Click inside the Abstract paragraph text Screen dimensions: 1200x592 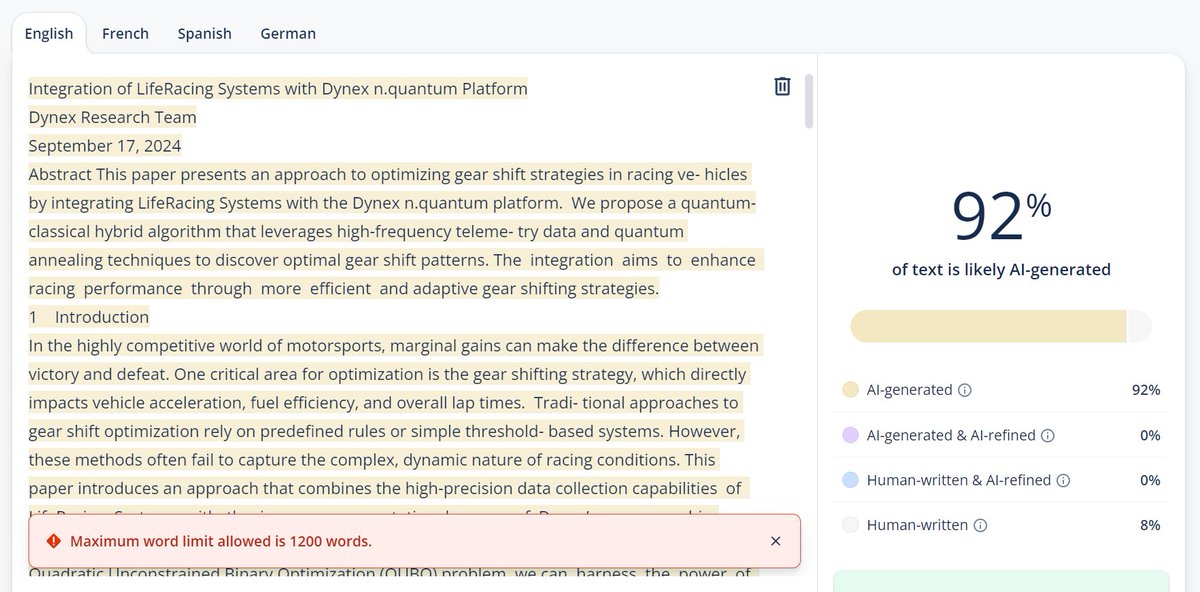395,232
